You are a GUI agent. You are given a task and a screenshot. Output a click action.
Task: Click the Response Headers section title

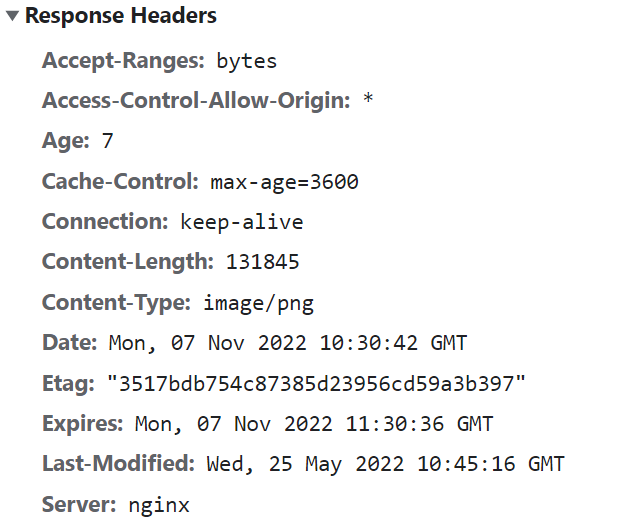(x=120, y=17)
